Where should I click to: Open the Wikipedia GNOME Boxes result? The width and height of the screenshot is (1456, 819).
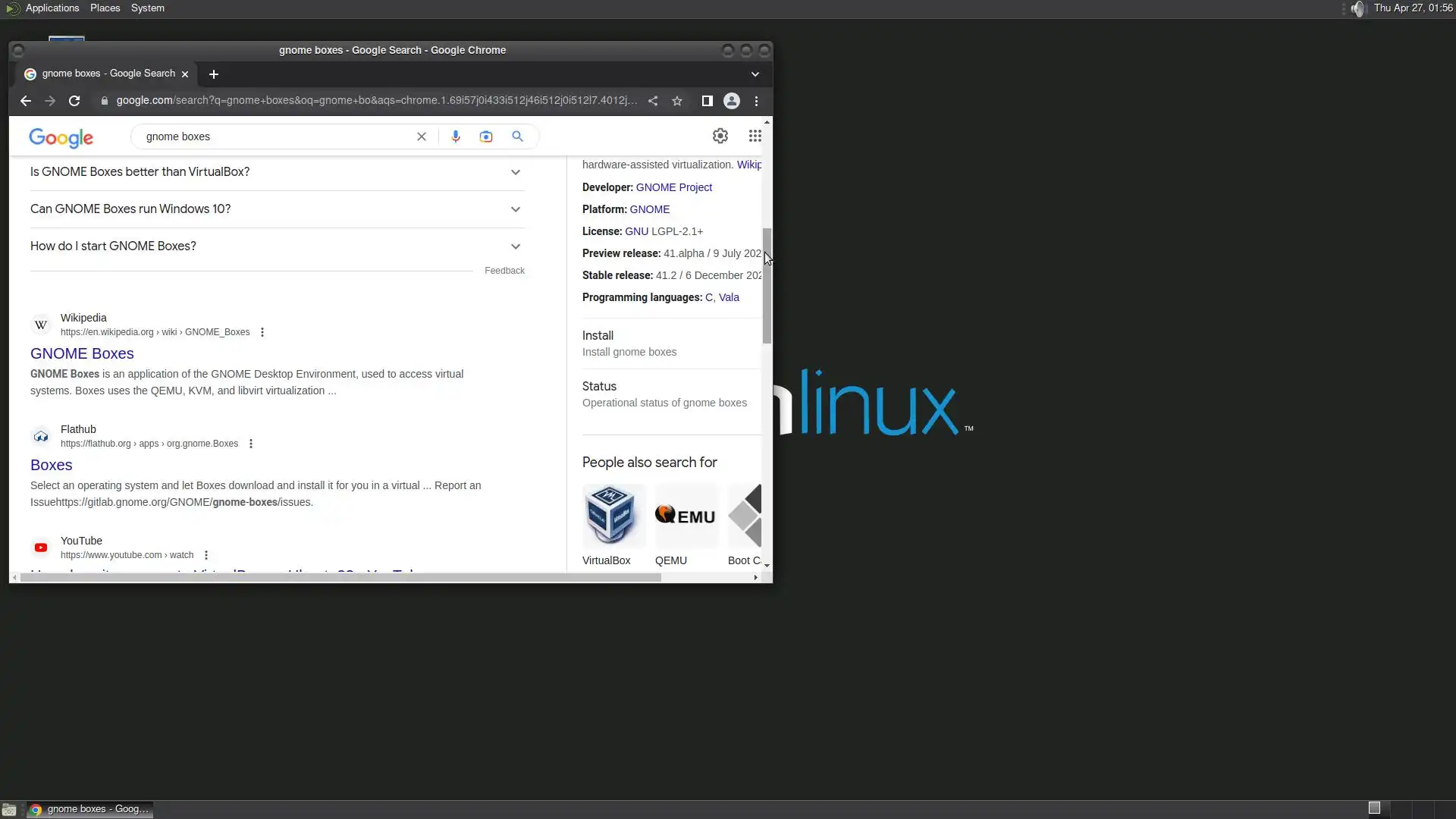[82, 353]
